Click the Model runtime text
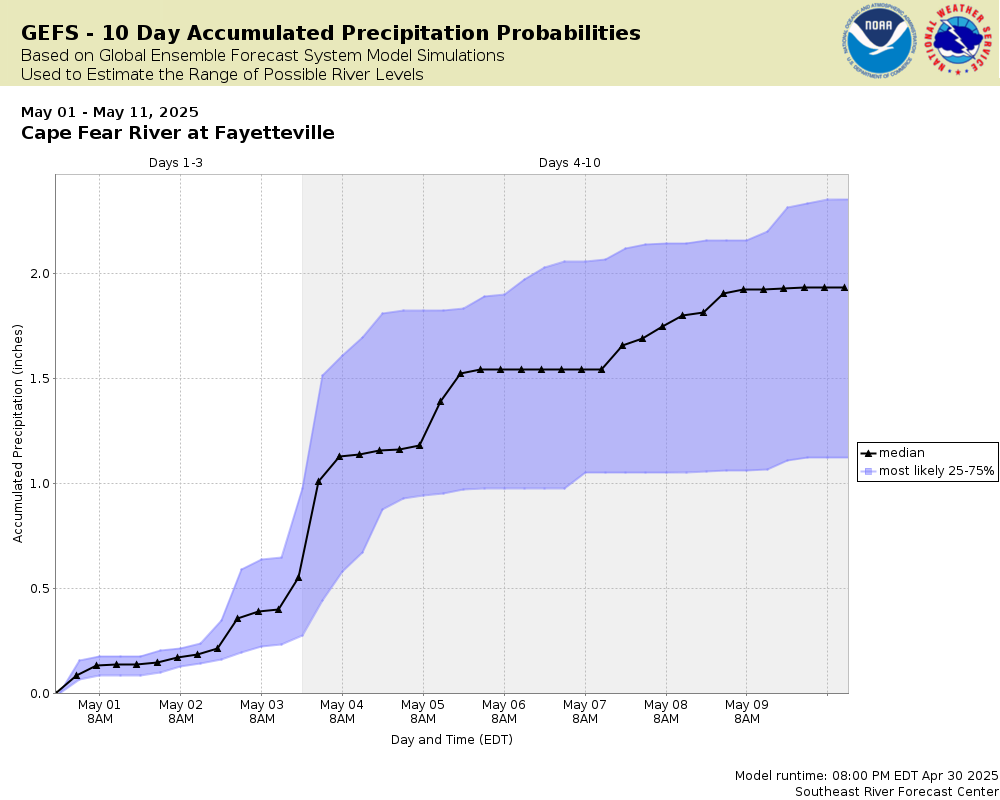The height and width of the screenshot is (800, 1000). click(x=867, y=776)
